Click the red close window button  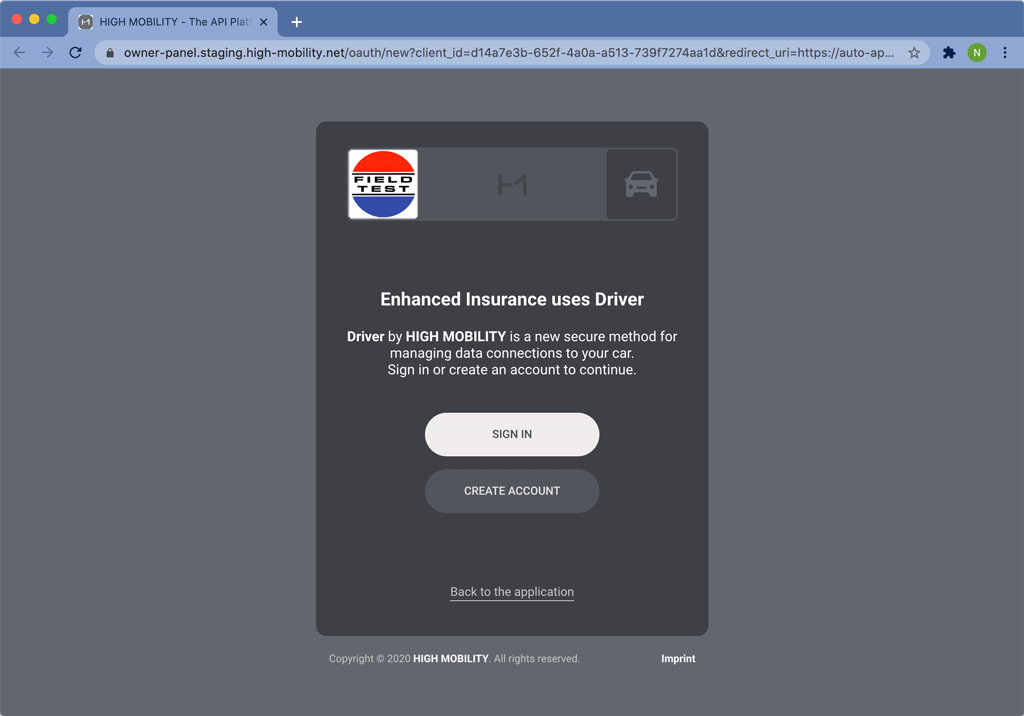[x=17, y=19]
